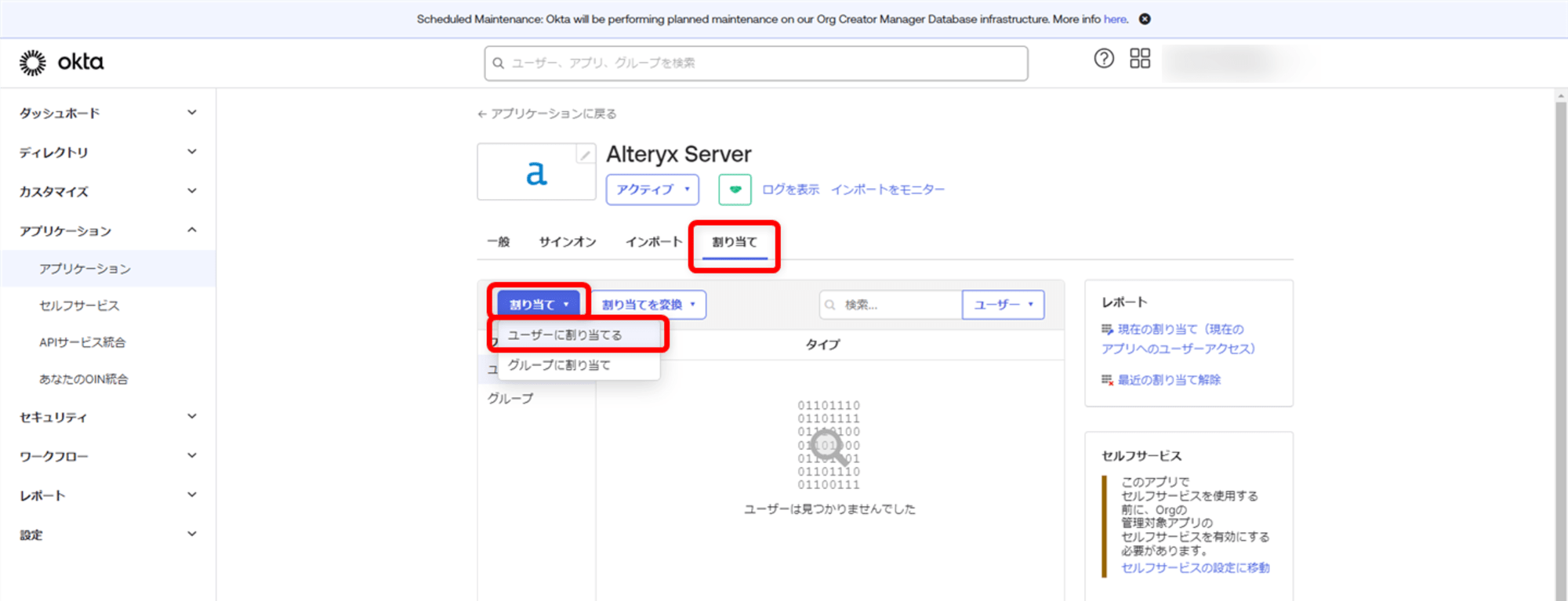The height and width of the screenshot is (601, 1568).
Task: Dismiss the scheduled maintenance banner
Action: pos(1145,19)
